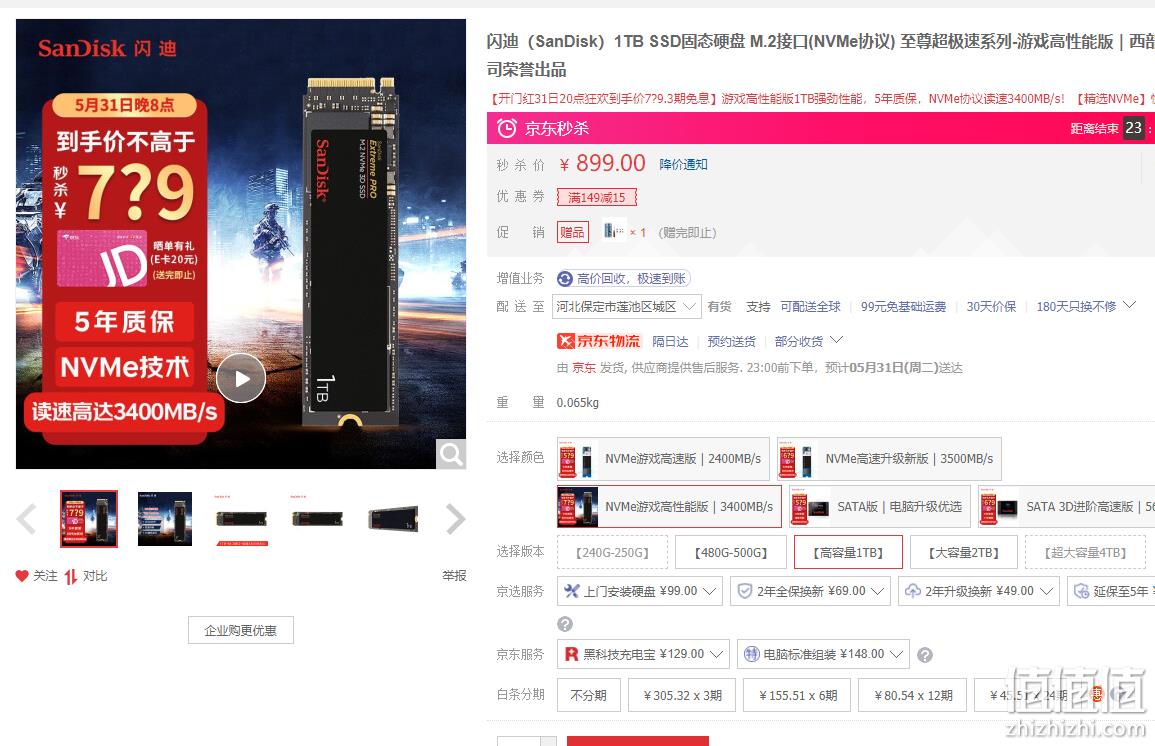Show next thumbnails with right arrow
Image resolution: width=1155 pixels, height=746 pixels.
coord(455,519)
